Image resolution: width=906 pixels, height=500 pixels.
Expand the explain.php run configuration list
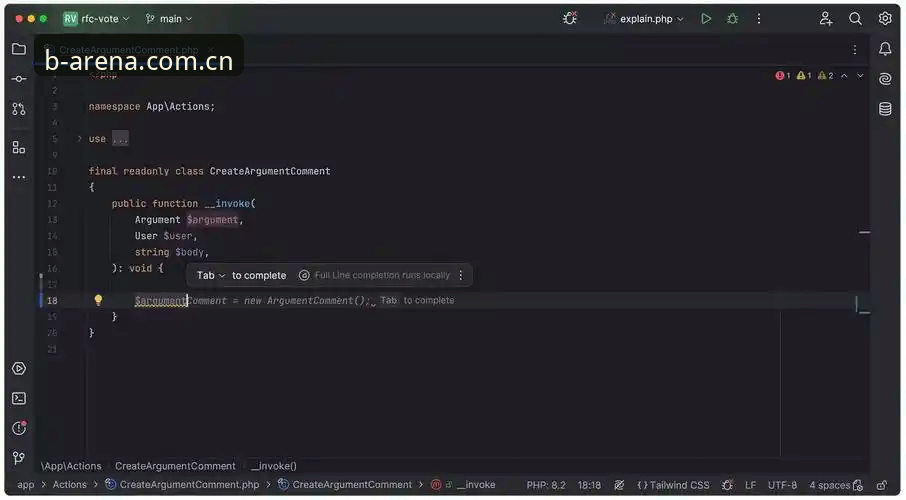[644, 18]
